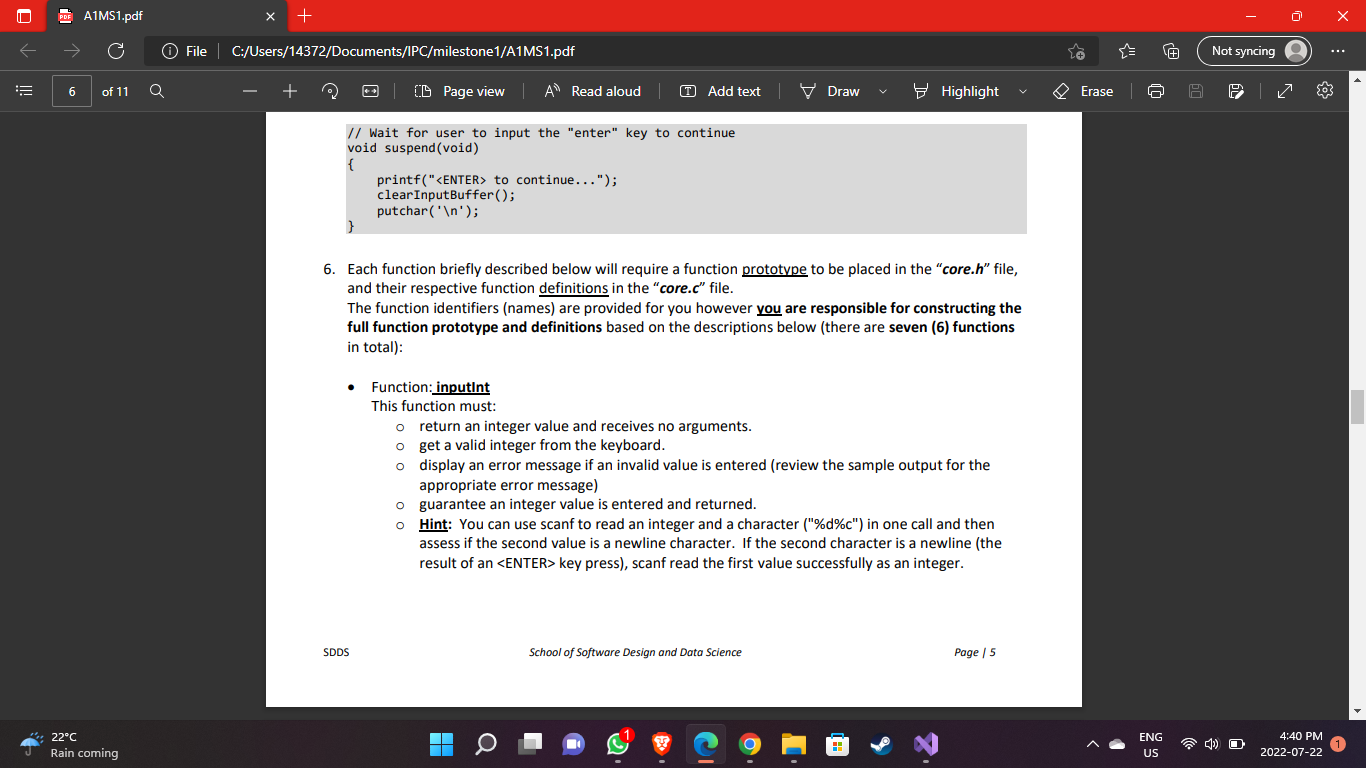The height and width of the screenshot is (768, 1366).
Task: Open the document table of contents
Action: (x=24, y=91)
